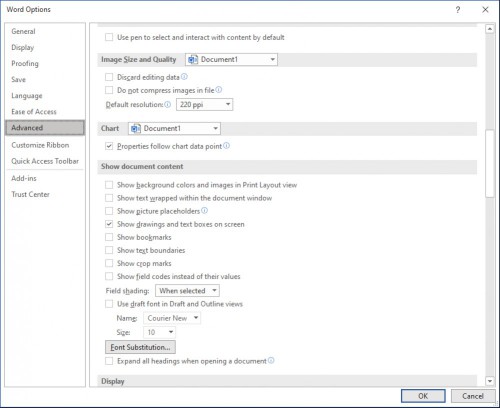The image size is (500, 408).
Task: Click info icon beside Properties follow chart data point
Action: coord(226,146)
